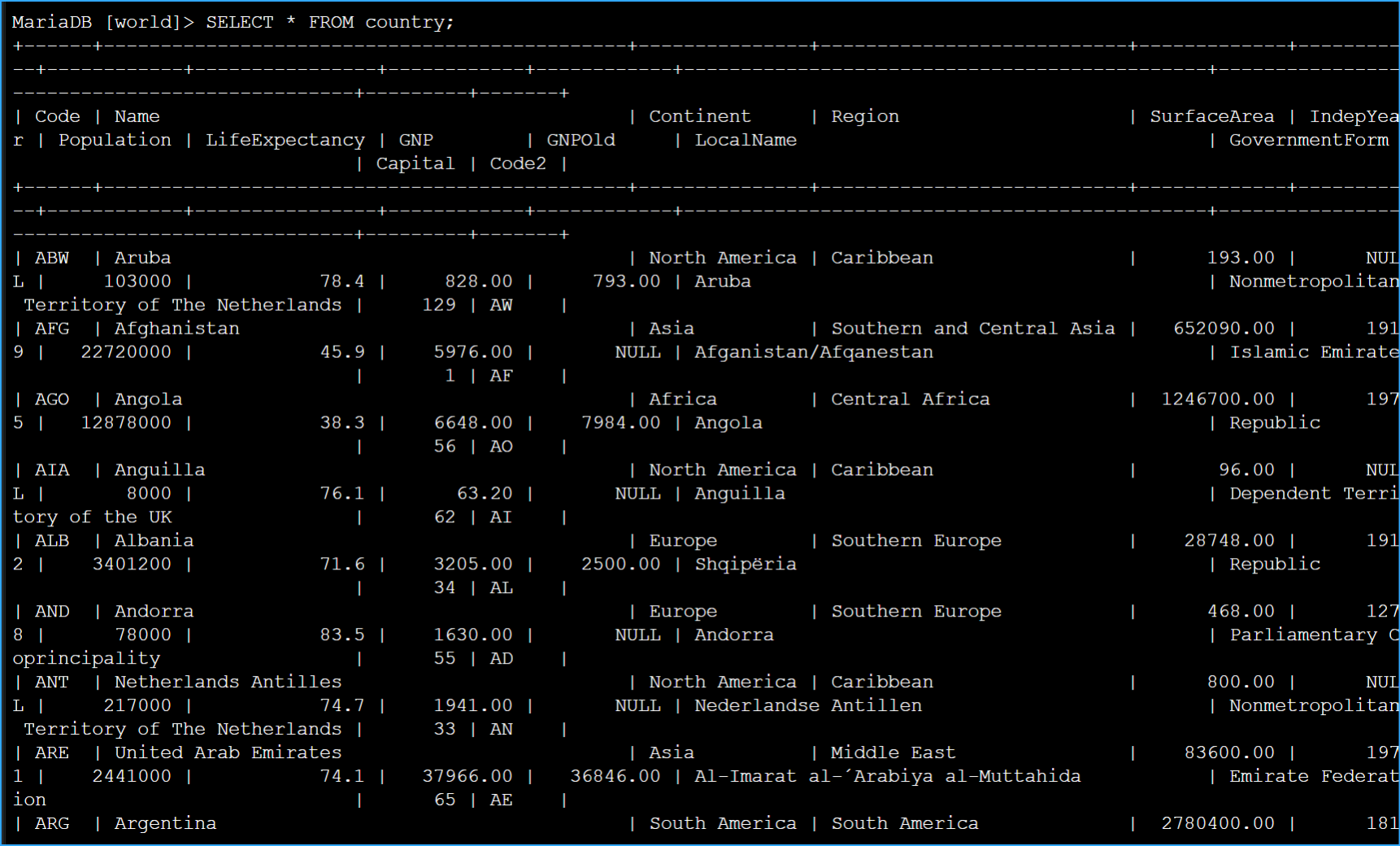1400x846 pixels.
Task: Click the Capital column header
Action: click(415, 164)
